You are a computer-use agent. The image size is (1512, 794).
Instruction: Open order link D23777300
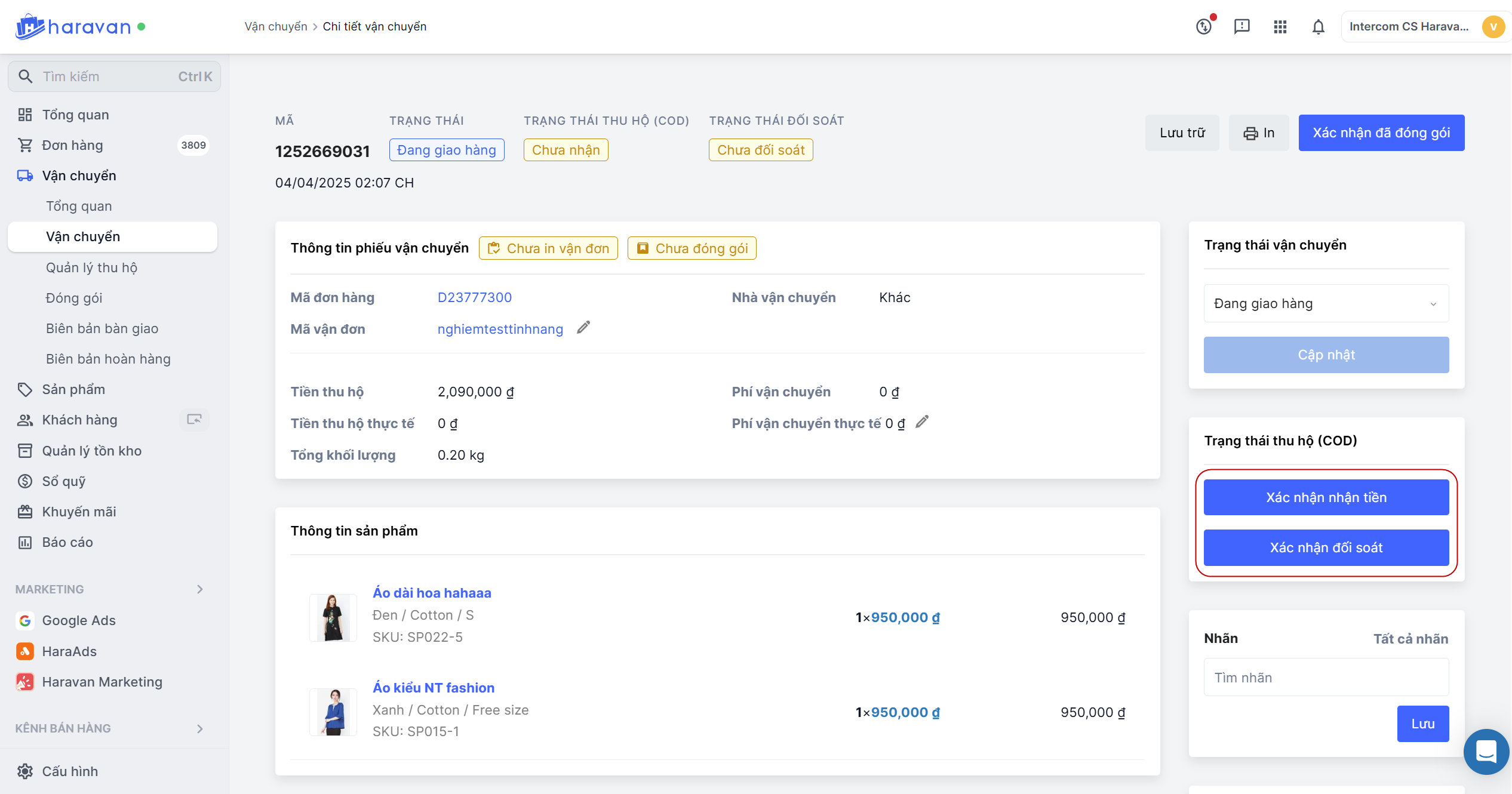coord(474,297)
